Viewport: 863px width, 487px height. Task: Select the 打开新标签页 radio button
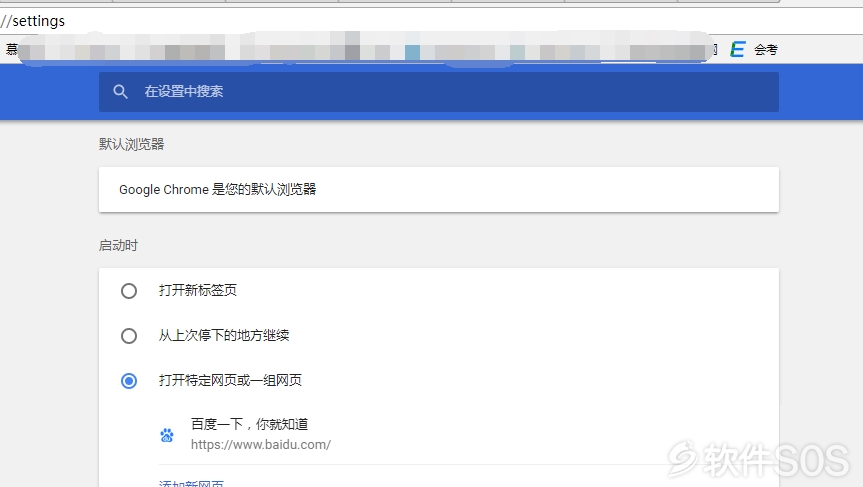[129, 291]
